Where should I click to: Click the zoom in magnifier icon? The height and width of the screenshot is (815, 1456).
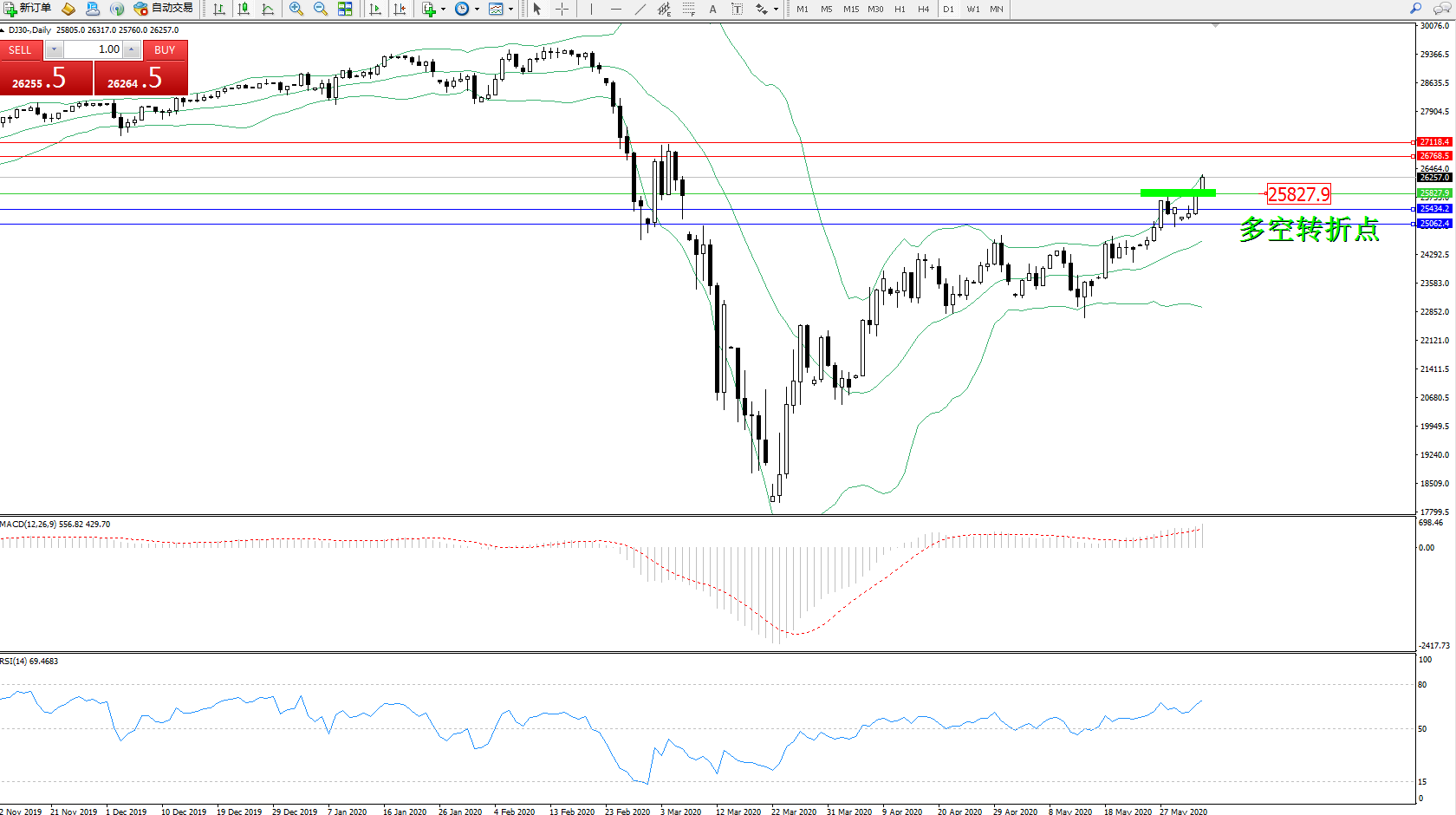click(x=296, y=9)
